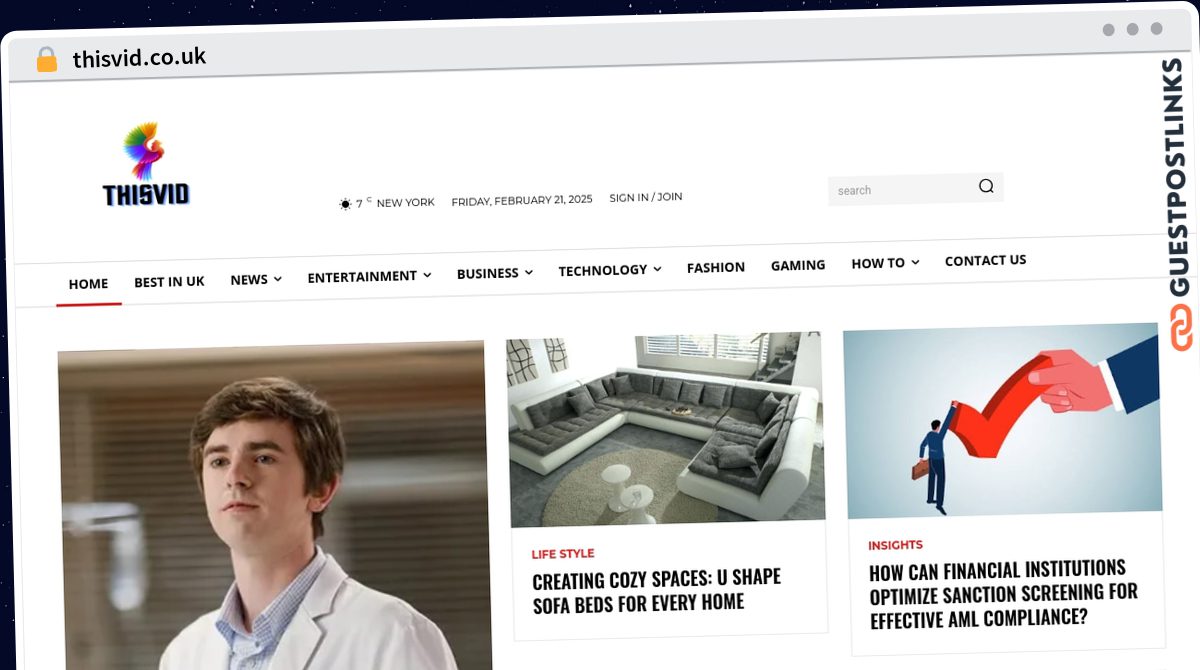Go to the Home menu item
The height and width of the screenshot is (670, 1200).
point(88,284)
